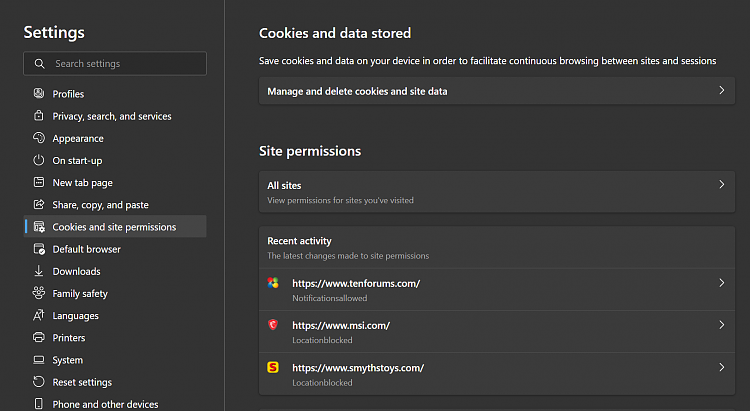Open Family safety settings
Image resolution: width=750 pixels, height=411 pixels.
[x=115, y=293]
